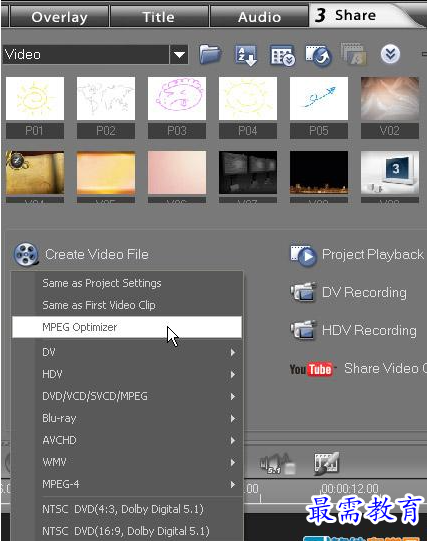
Task: Click the YouTube logo icon
Action: 312,369
